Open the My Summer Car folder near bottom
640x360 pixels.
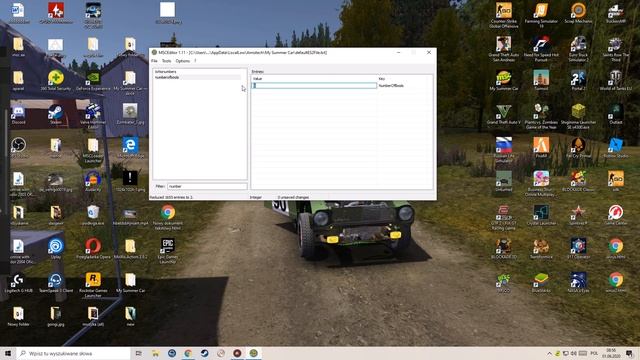click(x=130, y=282)
